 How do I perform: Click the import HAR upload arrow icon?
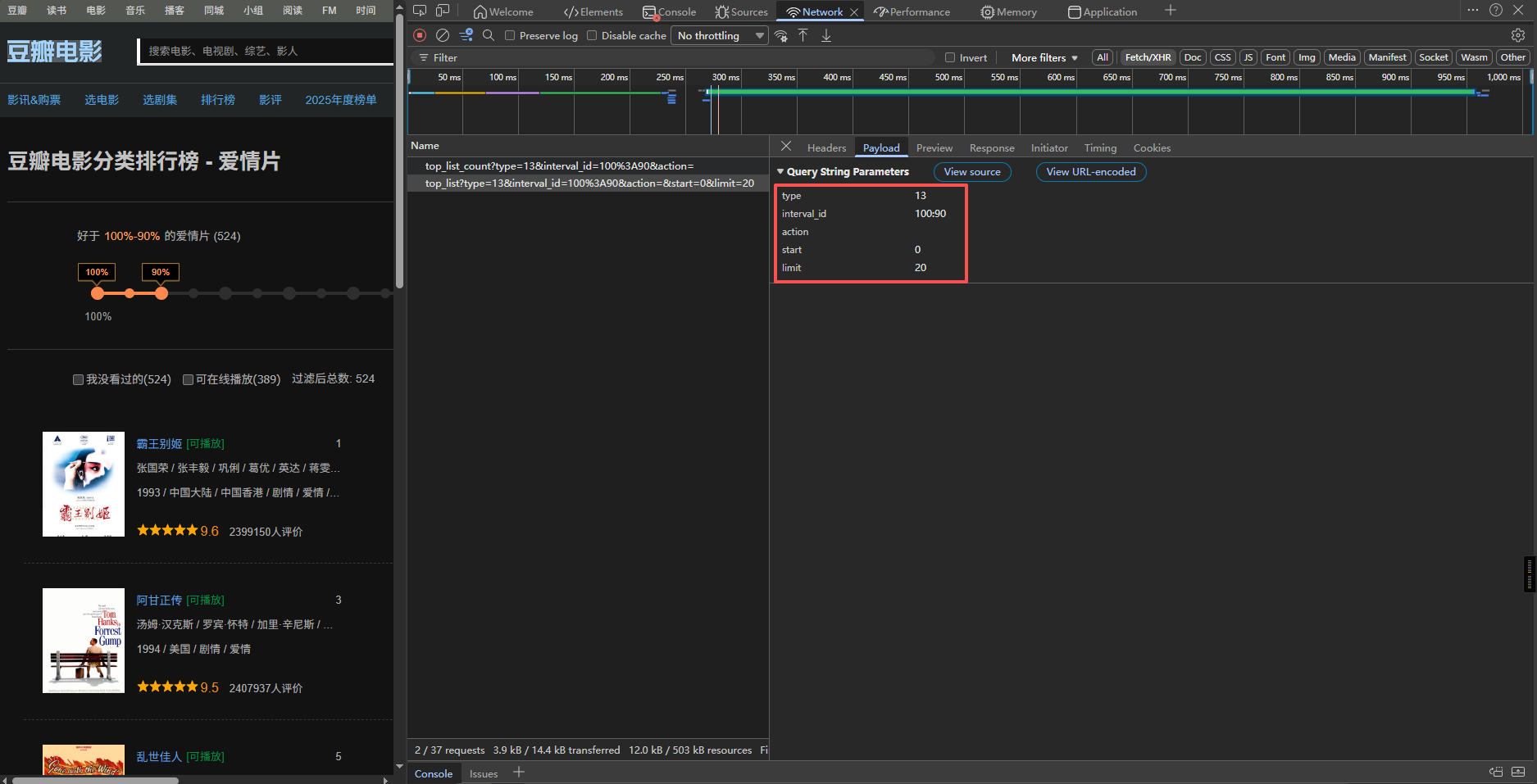click(803, 35)
